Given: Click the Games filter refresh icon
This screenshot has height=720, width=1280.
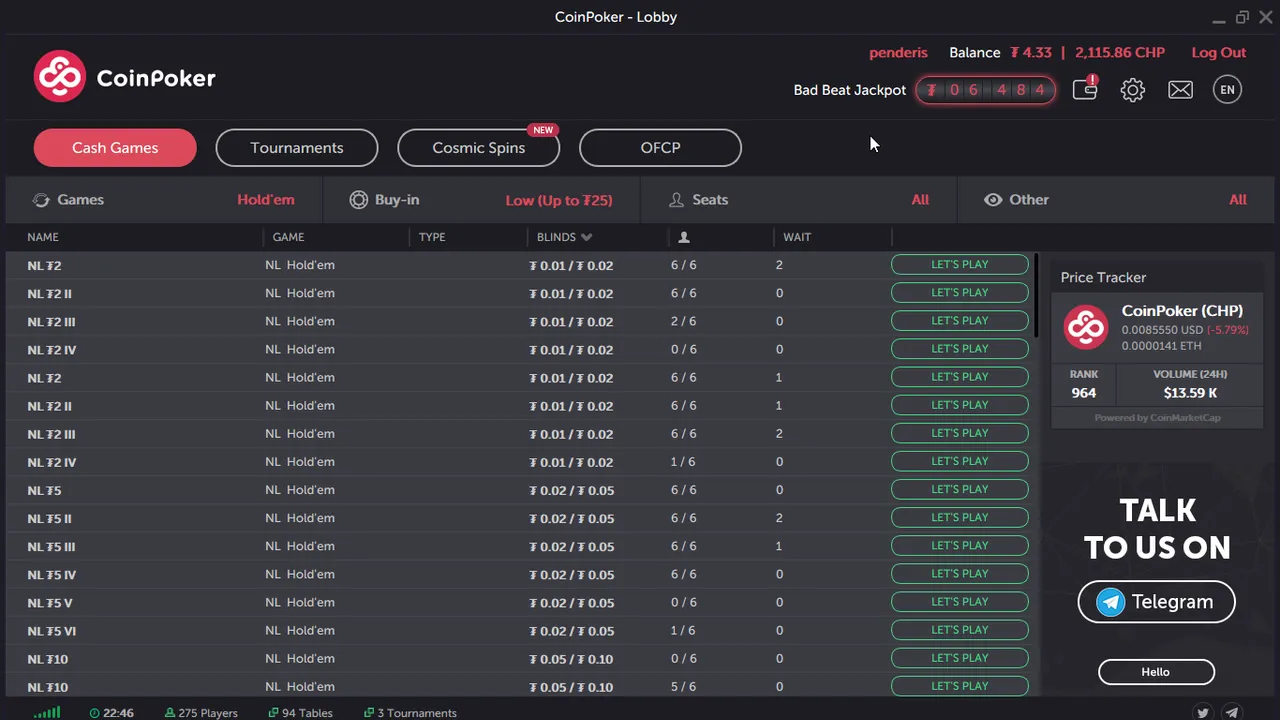Looking at the screenshot, I should (41, 200).
